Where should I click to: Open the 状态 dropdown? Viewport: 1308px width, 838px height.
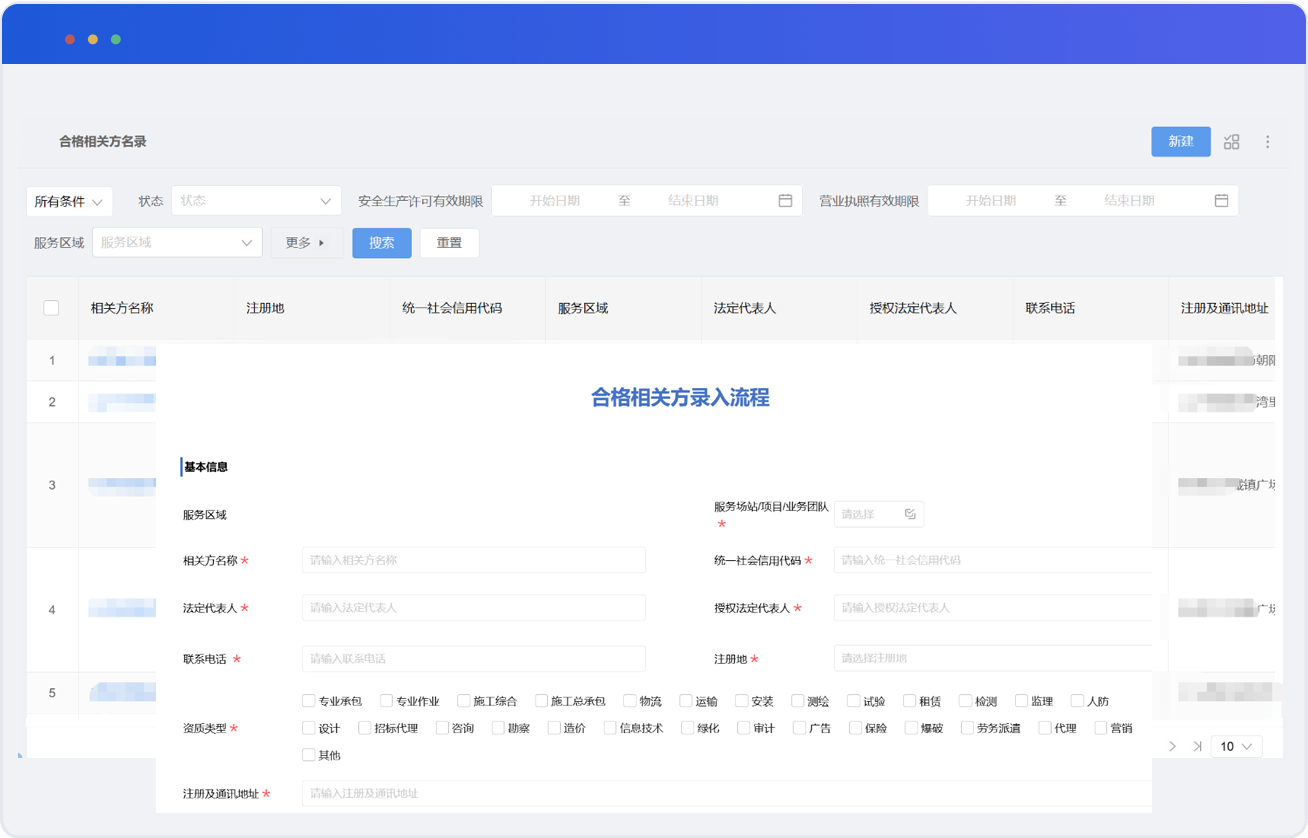(256, 201)
